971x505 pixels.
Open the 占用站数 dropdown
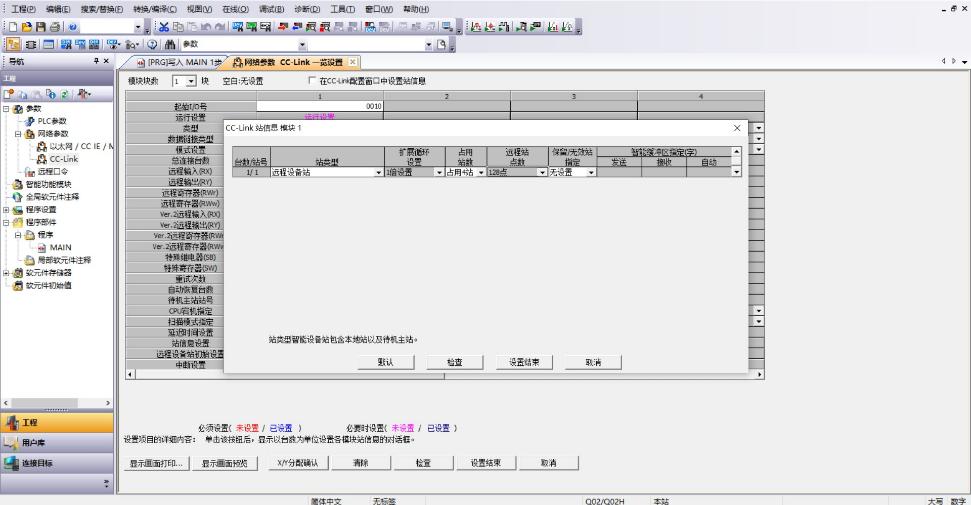(481, 172)
